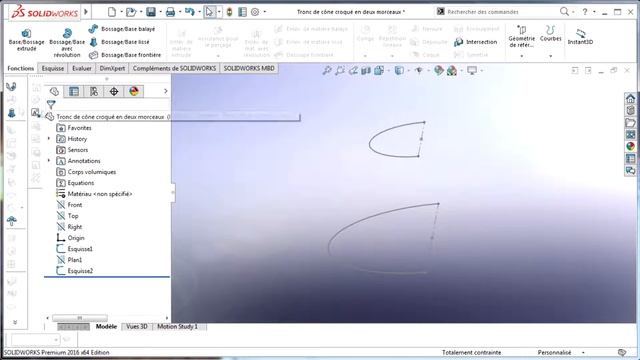Show the FeatureManager design tree tab
The image size is (640, 360).
tap(54, 91)
